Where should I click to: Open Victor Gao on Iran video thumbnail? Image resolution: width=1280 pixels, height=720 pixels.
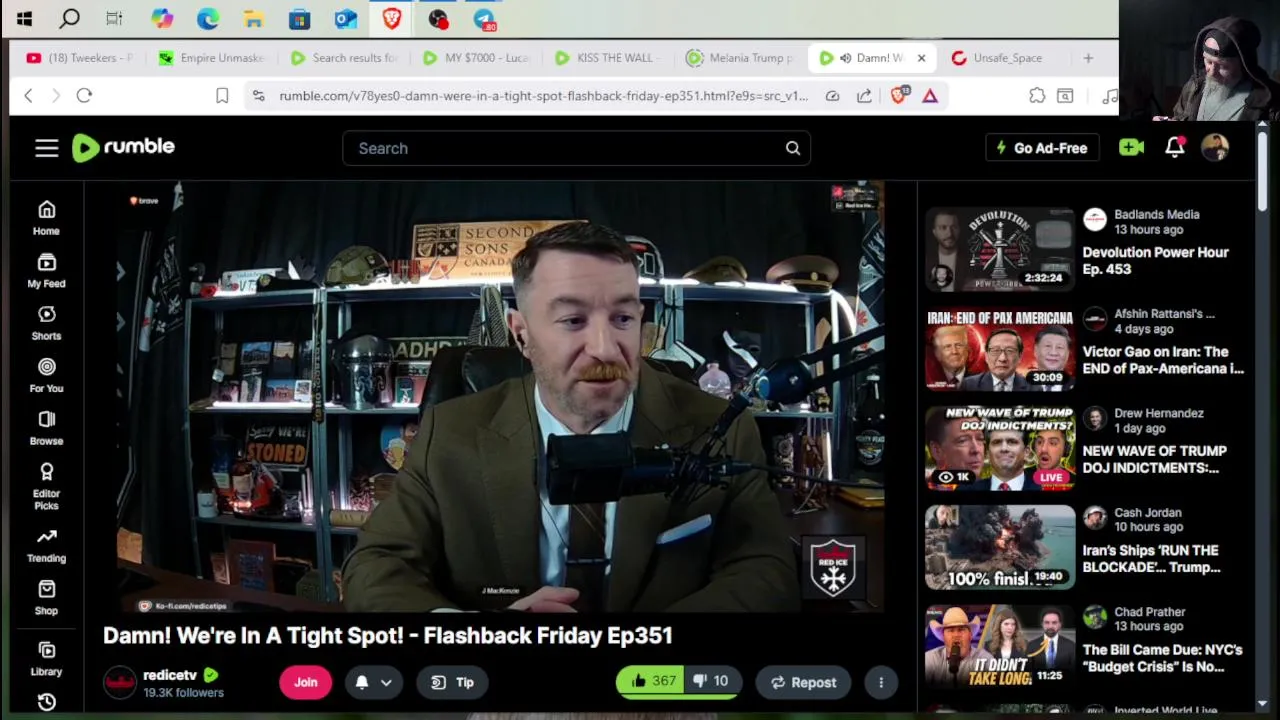point(1000,348)
